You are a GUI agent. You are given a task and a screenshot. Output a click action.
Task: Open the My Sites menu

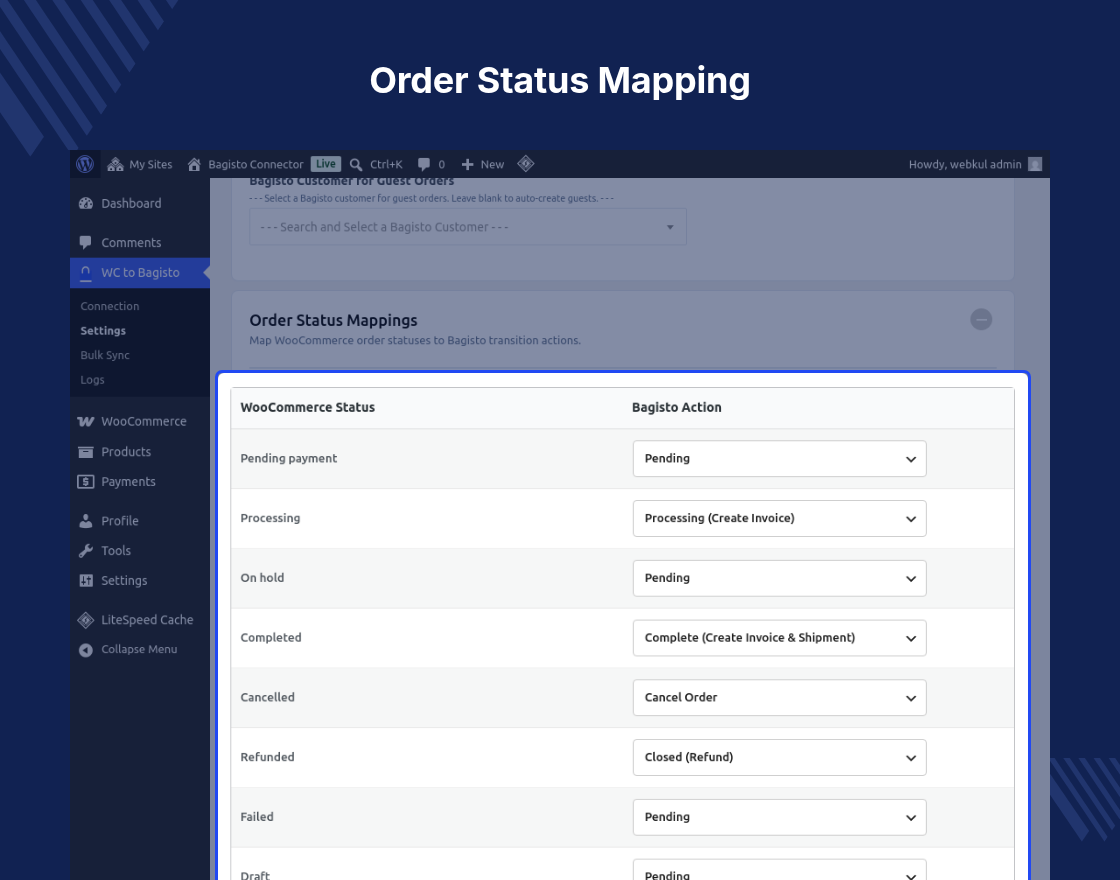pos(140,164)
